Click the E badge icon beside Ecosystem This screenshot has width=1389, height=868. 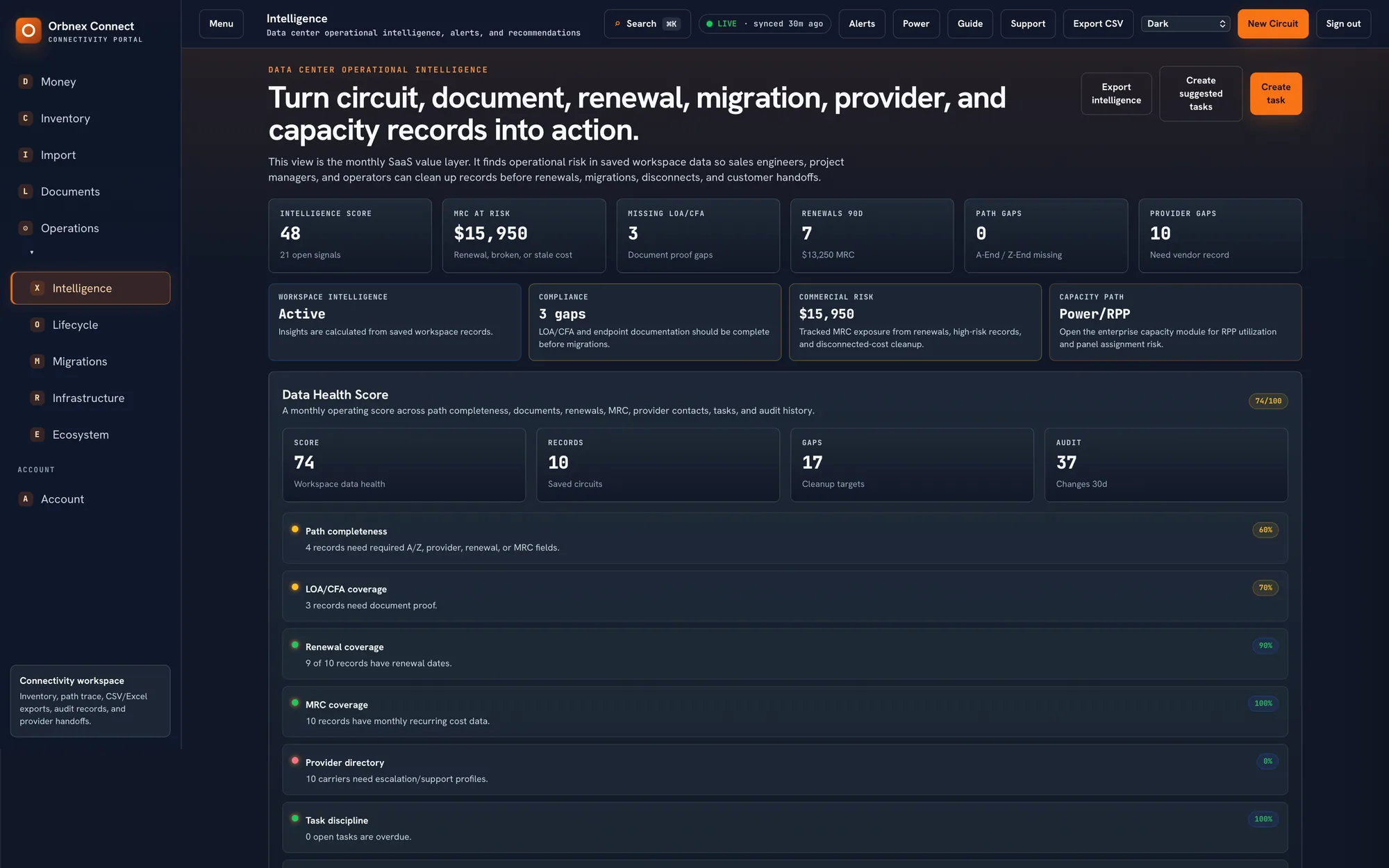pos(38,435)
